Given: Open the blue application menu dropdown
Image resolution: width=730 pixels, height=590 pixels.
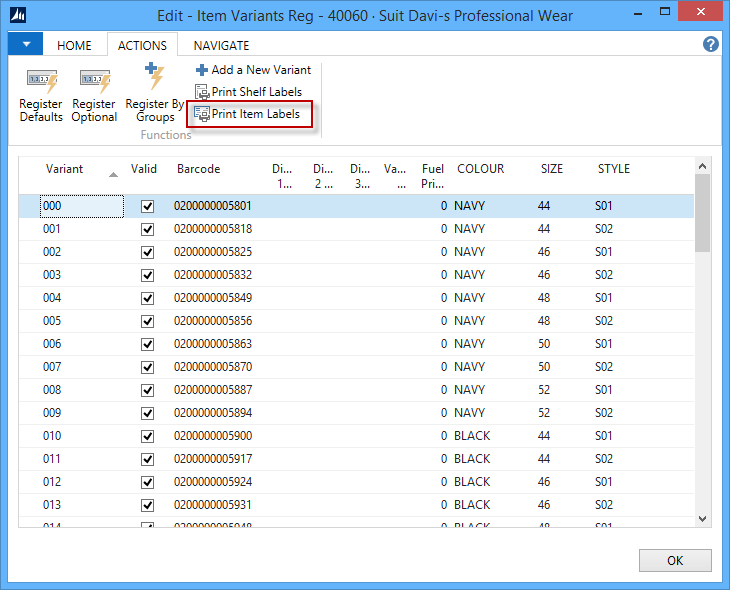Looking at the screenshot, I should [25, 45].
